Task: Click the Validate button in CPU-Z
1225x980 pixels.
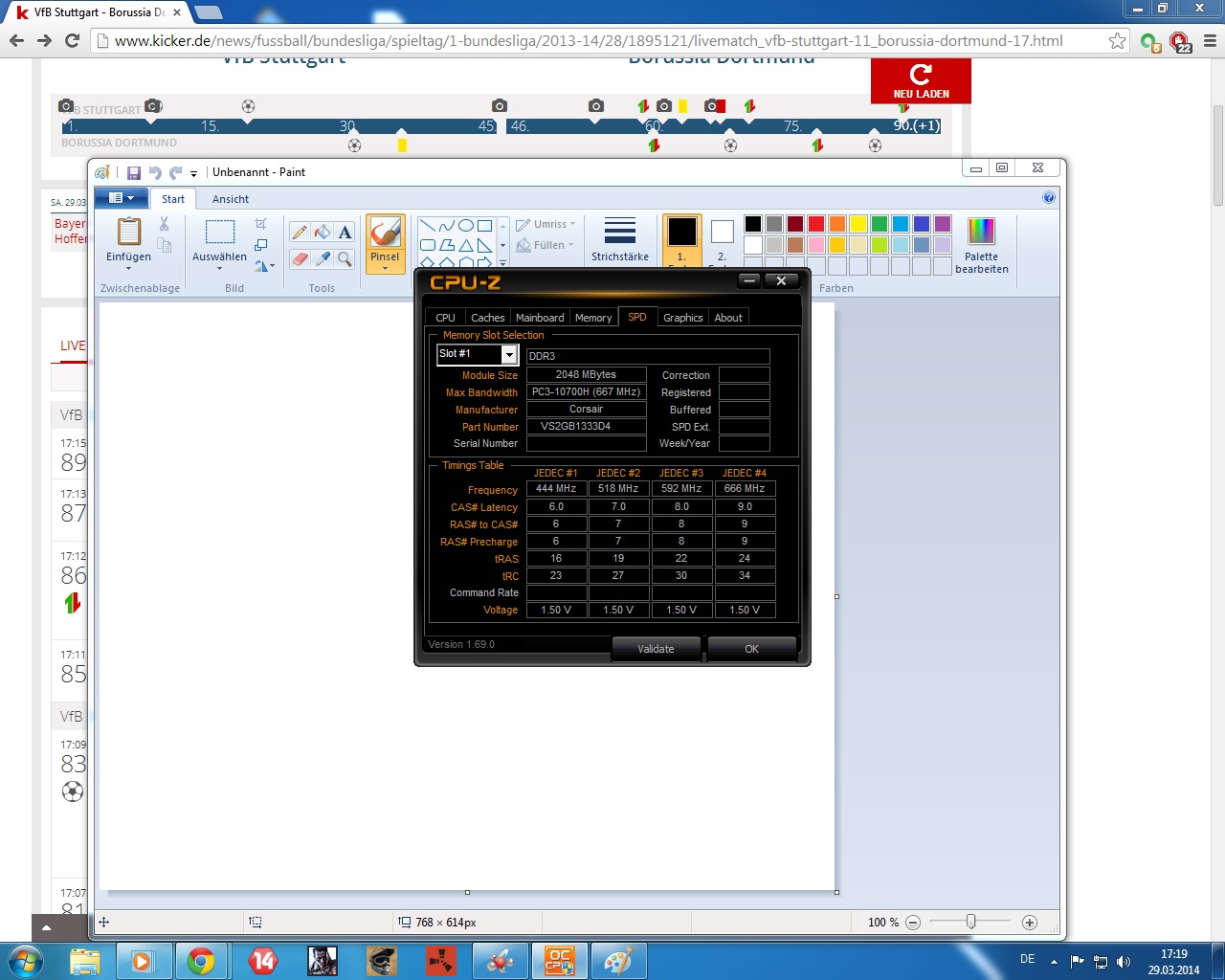Action: (656, 649)
